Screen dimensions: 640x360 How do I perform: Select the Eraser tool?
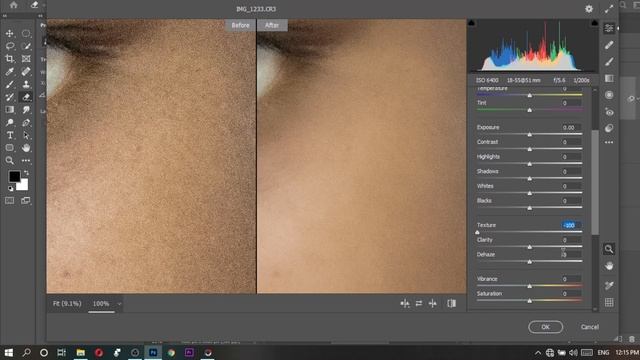tap(26, 97)
